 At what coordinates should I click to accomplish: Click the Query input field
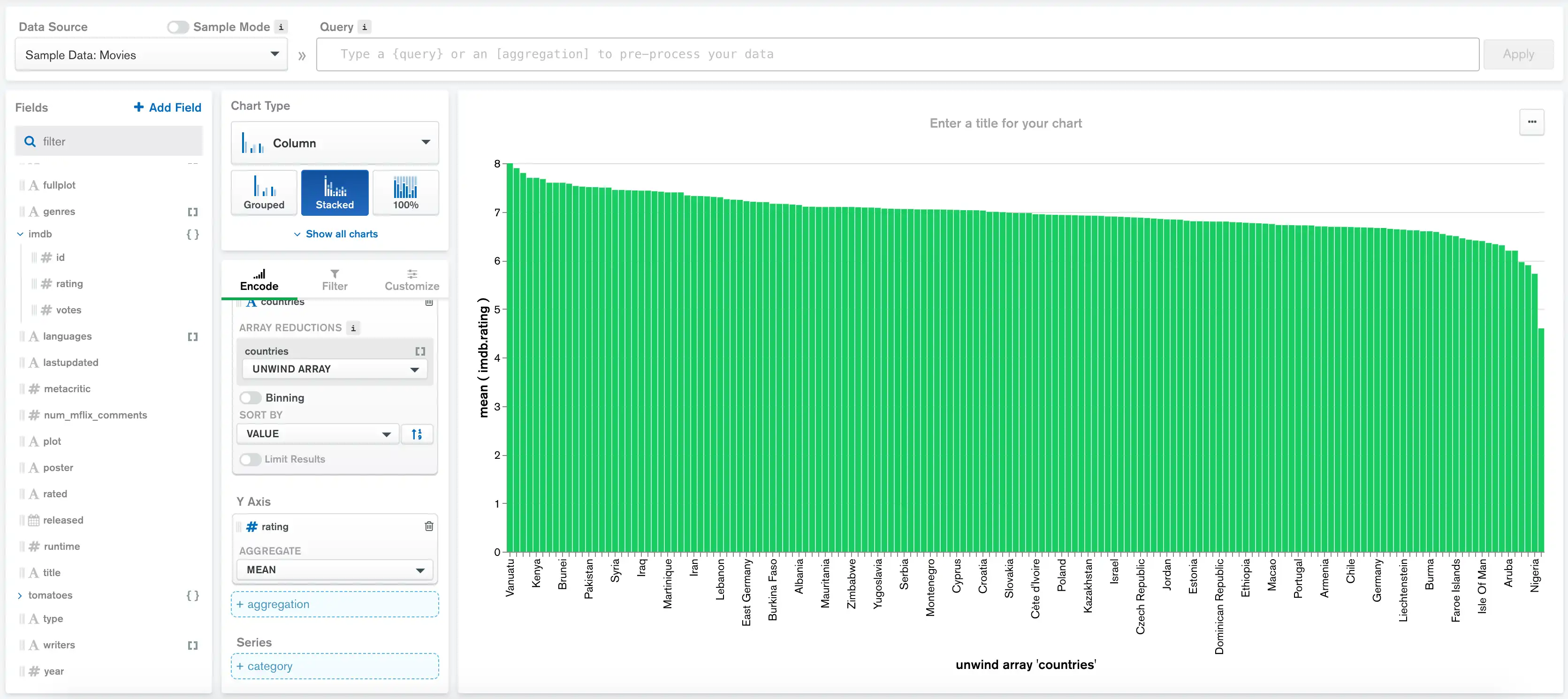click(896, 55)
